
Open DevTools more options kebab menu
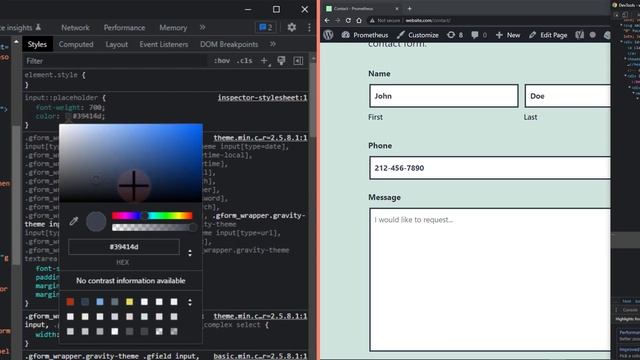309,27
